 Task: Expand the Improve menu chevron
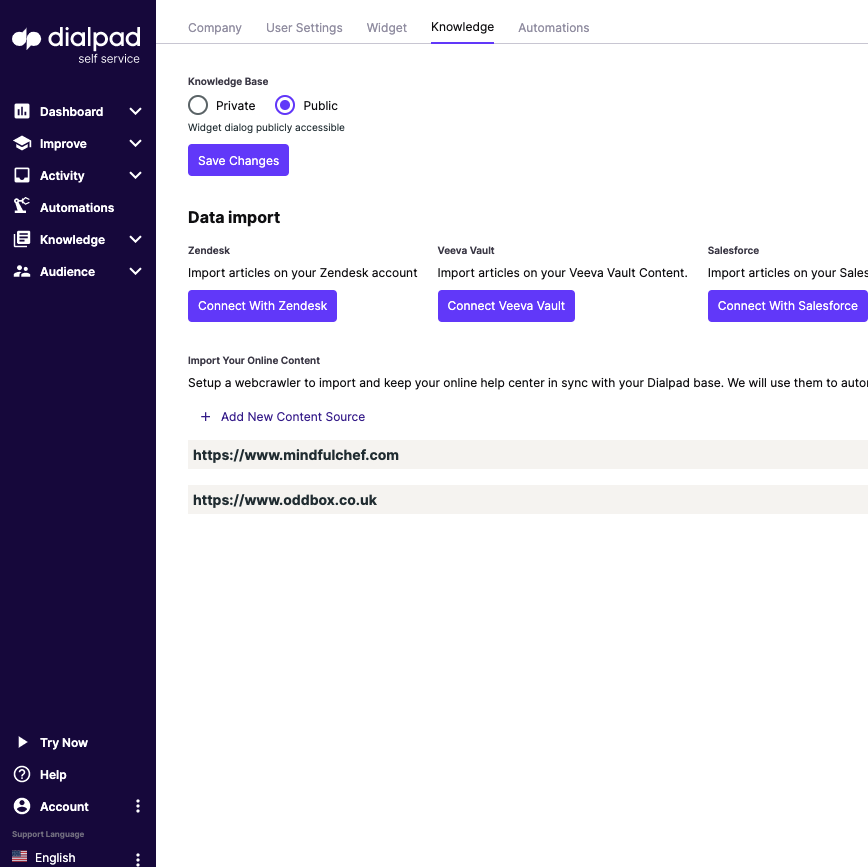point(135,143)
